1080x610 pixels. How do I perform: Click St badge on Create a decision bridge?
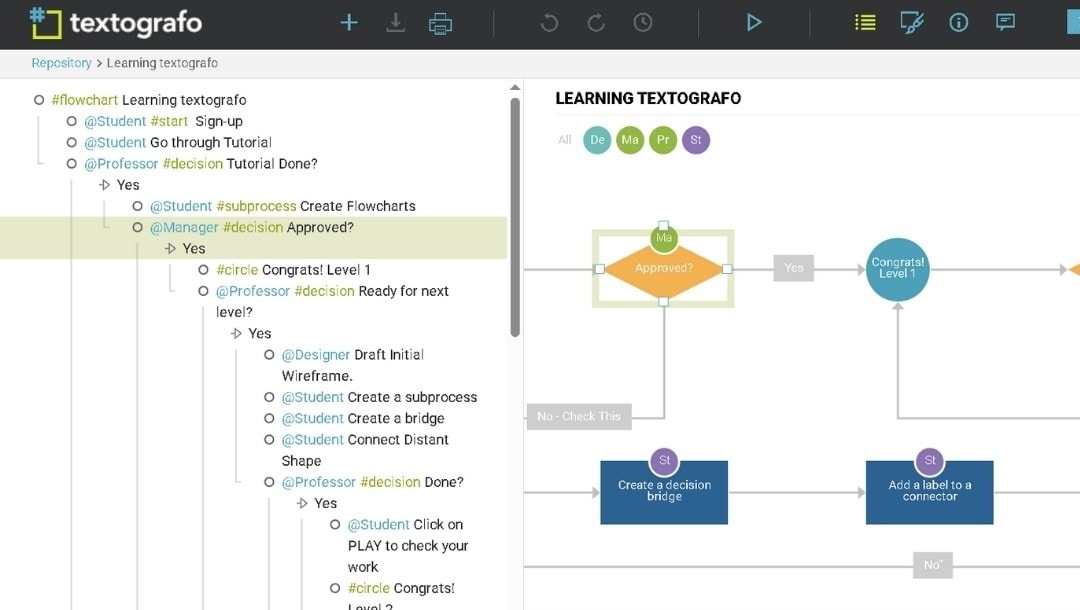(x=665, y=461)
